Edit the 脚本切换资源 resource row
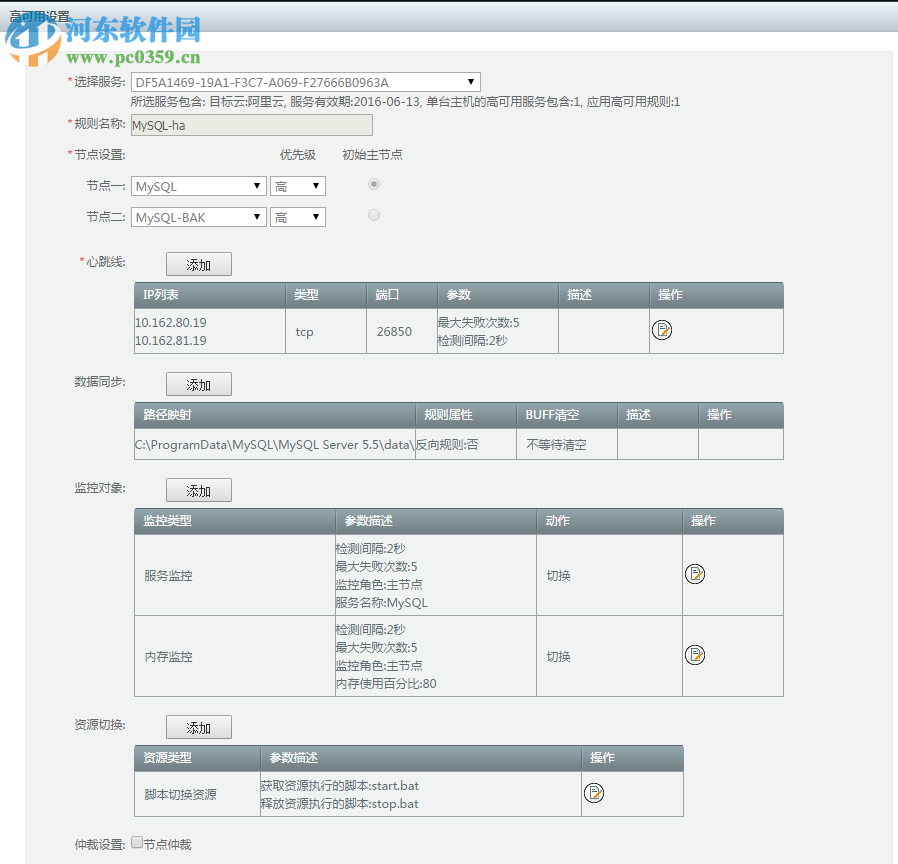Screen dimensions: 898x864 click(594, 793)
